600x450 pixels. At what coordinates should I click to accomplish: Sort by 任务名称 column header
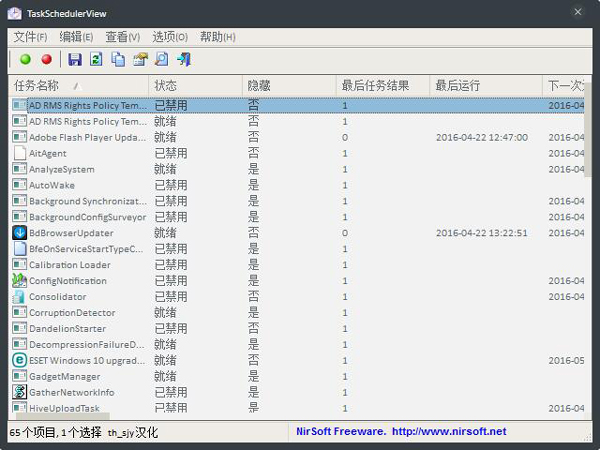[x=78, y=86]
